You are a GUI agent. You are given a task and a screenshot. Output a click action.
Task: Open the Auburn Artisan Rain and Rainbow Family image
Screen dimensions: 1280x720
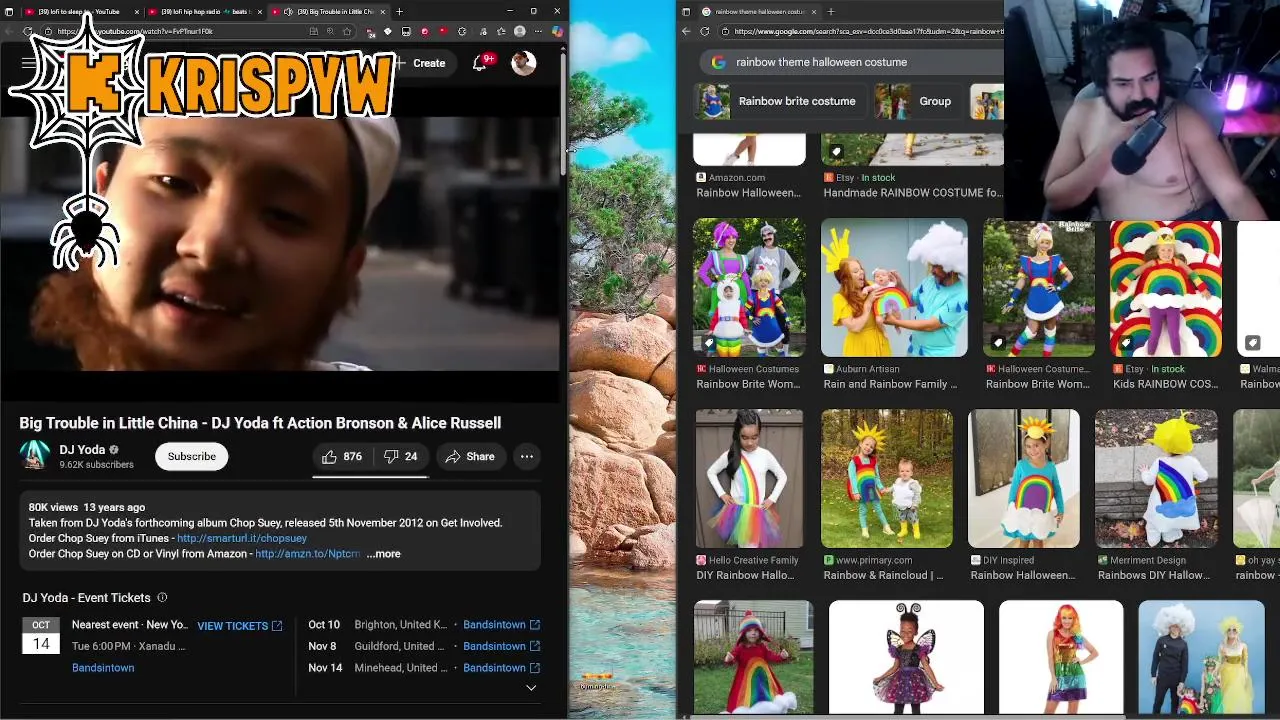coord(894,287)
